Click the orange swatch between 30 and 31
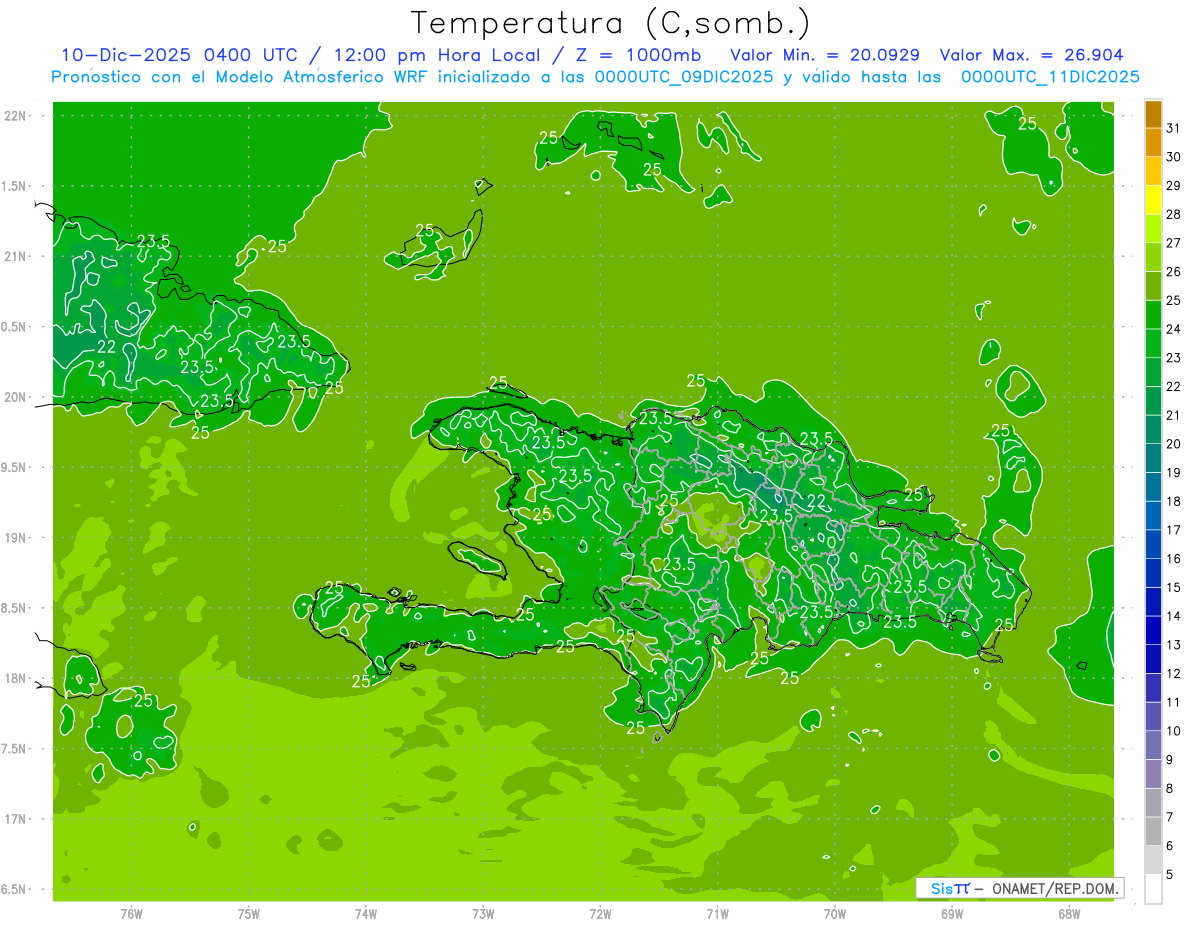Image resolution: width=1200 pixels, height=927 pixels. click(1153, 143)
